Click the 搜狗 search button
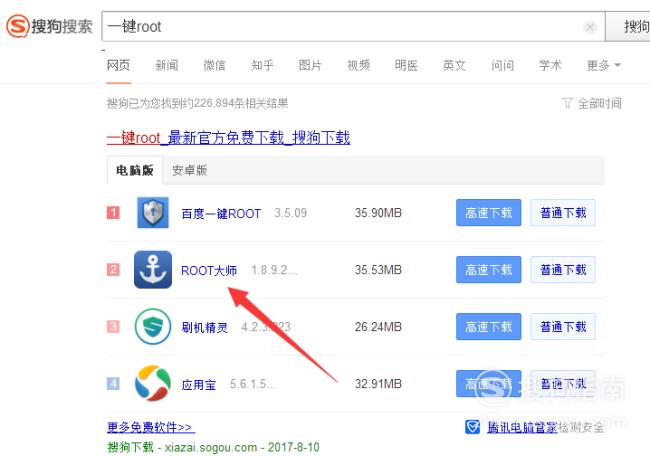The height and width of the screenshot is (456, 650). [628, 27]
